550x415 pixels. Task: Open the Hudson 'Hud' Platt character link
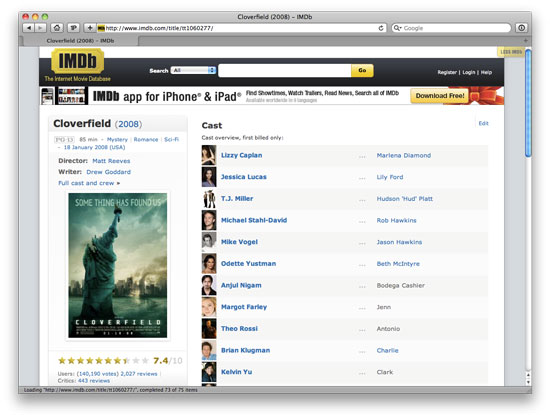(405, 199)
